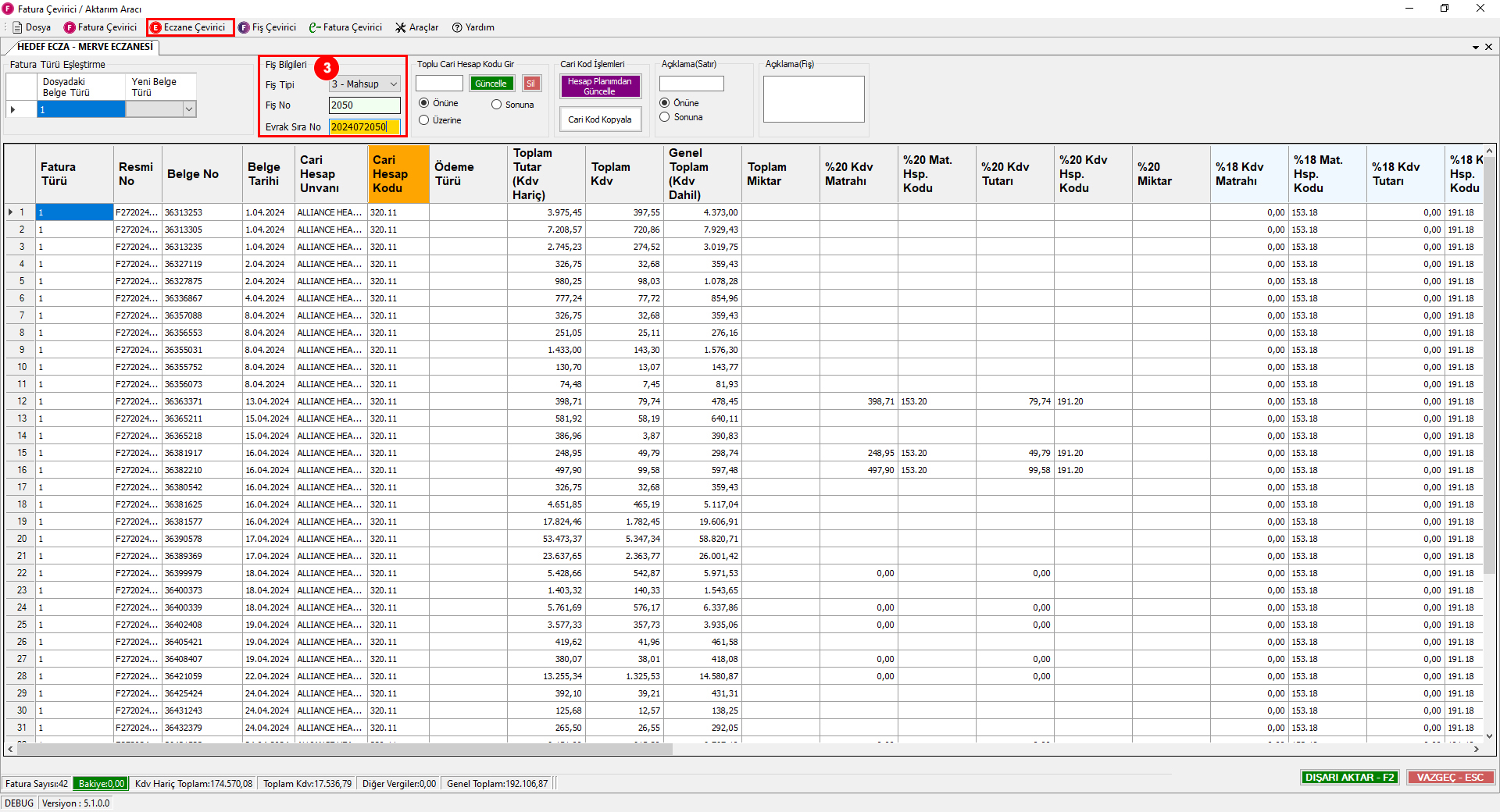Click the Ödeme Türü column header
1500x812 pixels.
[x=467, y=174]
